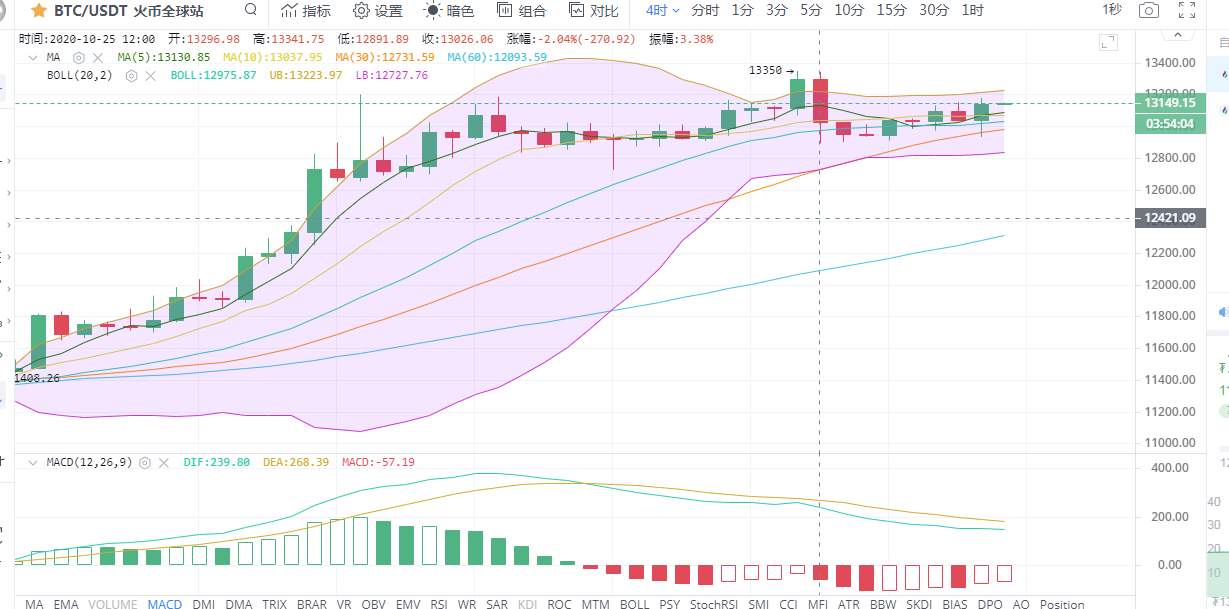The width and height of the screenshot is (1229, 609).
Task: Toggle 暗色 dark theme
Action: pos(450,11)
